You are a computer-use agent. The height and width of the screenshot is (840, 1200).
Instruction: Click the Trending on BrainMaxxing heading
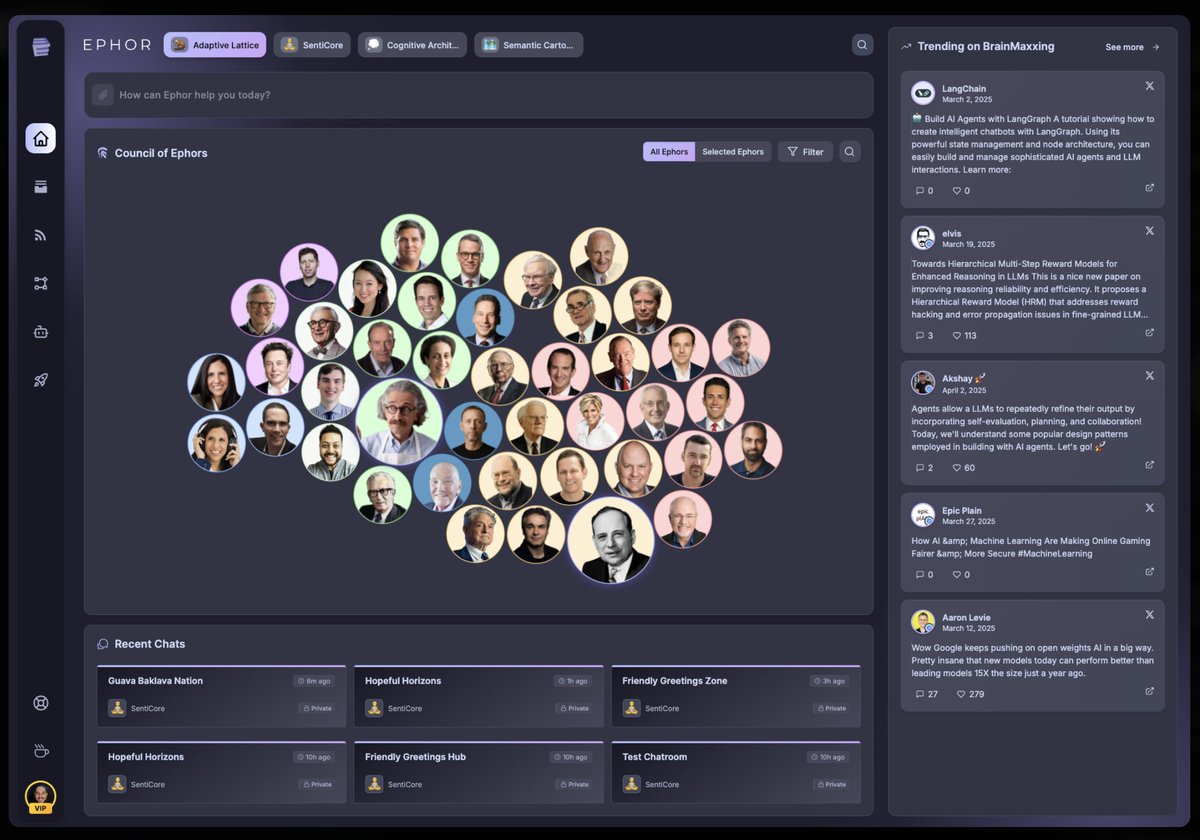(x=986, y=47)
